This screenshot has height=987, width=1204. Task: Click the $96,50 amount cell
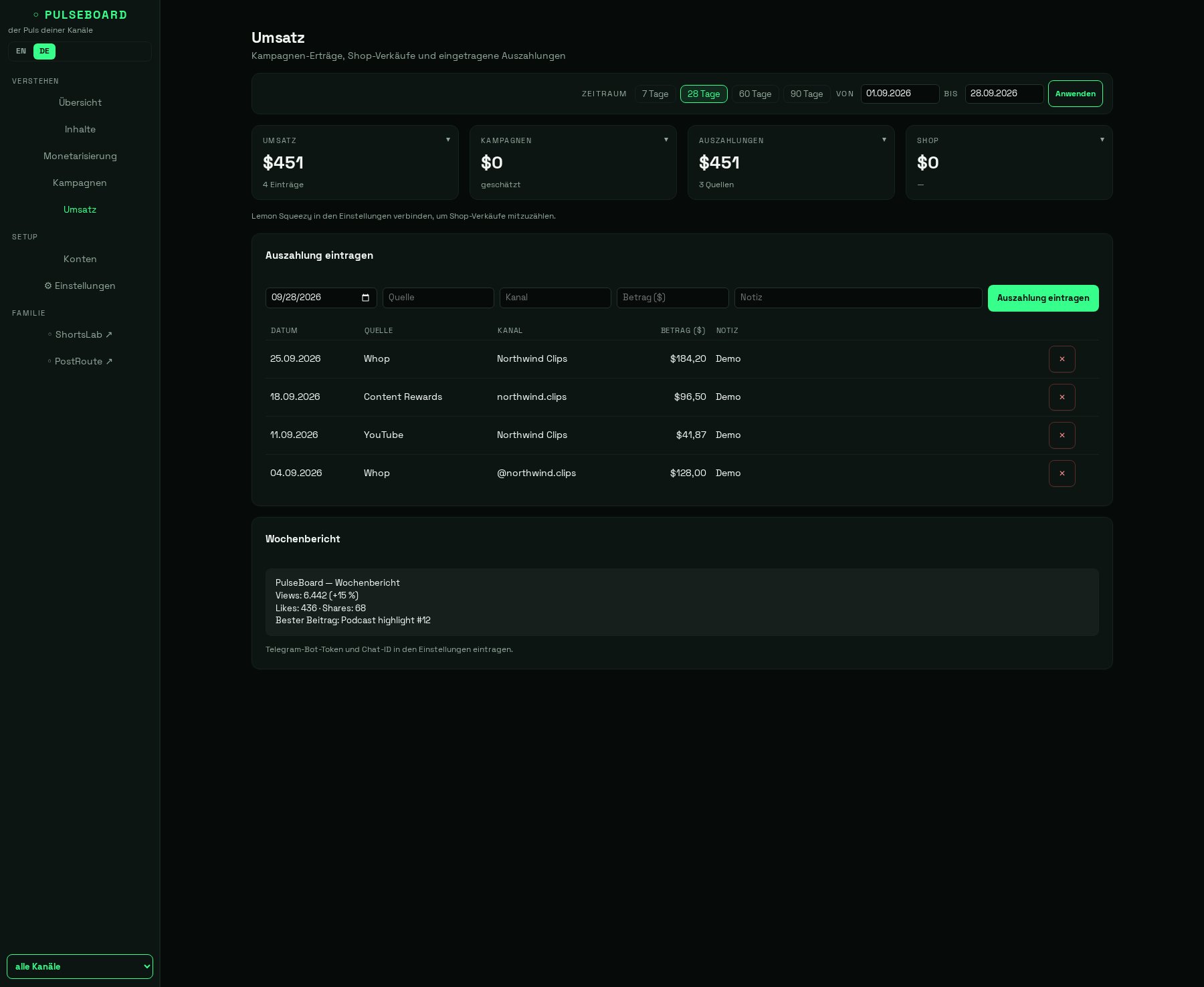point(690,397)
